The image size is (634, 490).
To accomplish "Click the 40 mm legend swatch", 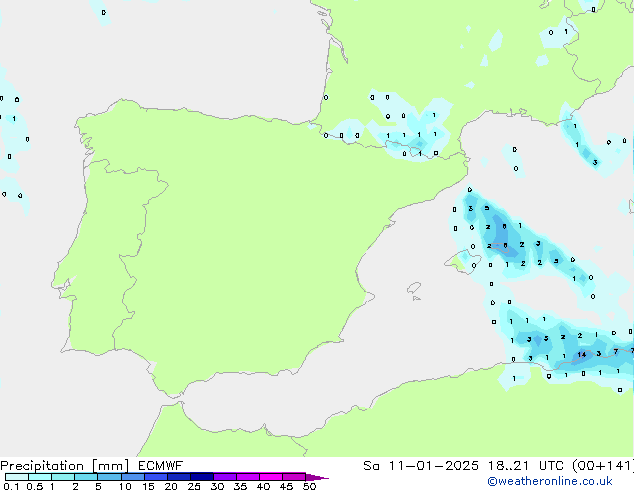I will pos(270,477).
